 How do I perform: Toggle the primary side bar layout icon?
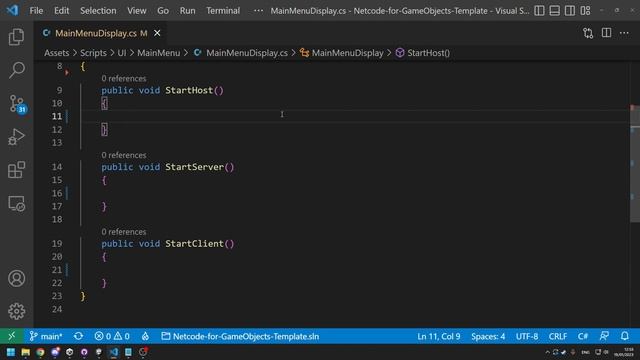(539, 11)
